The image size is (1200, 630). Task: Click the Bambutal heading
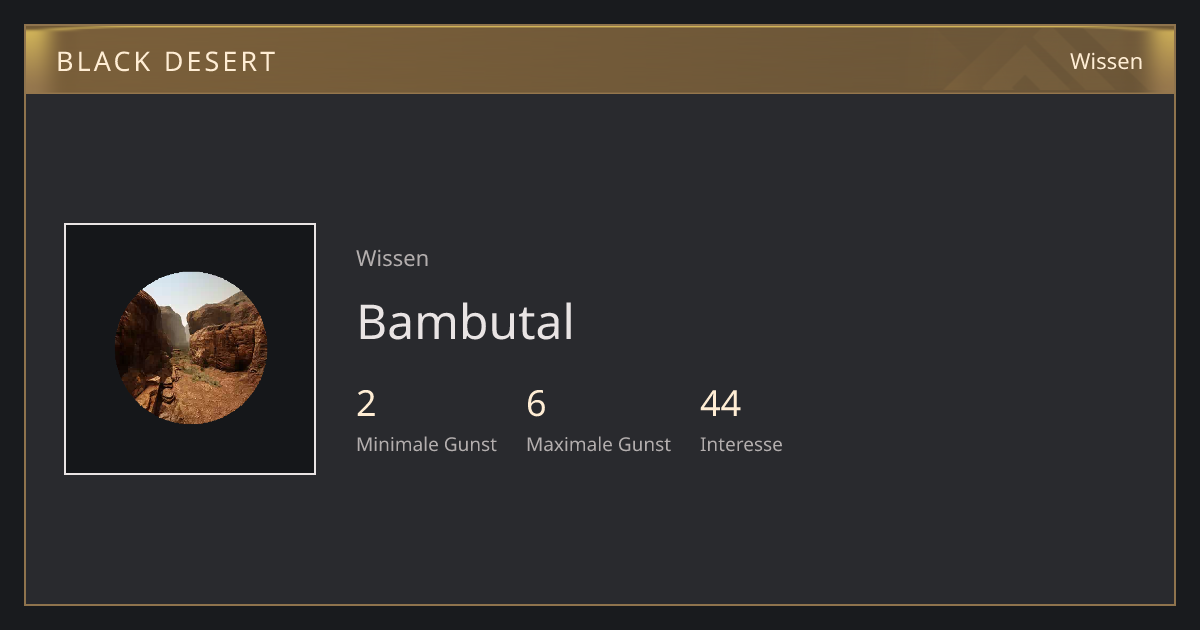[465, 322]
